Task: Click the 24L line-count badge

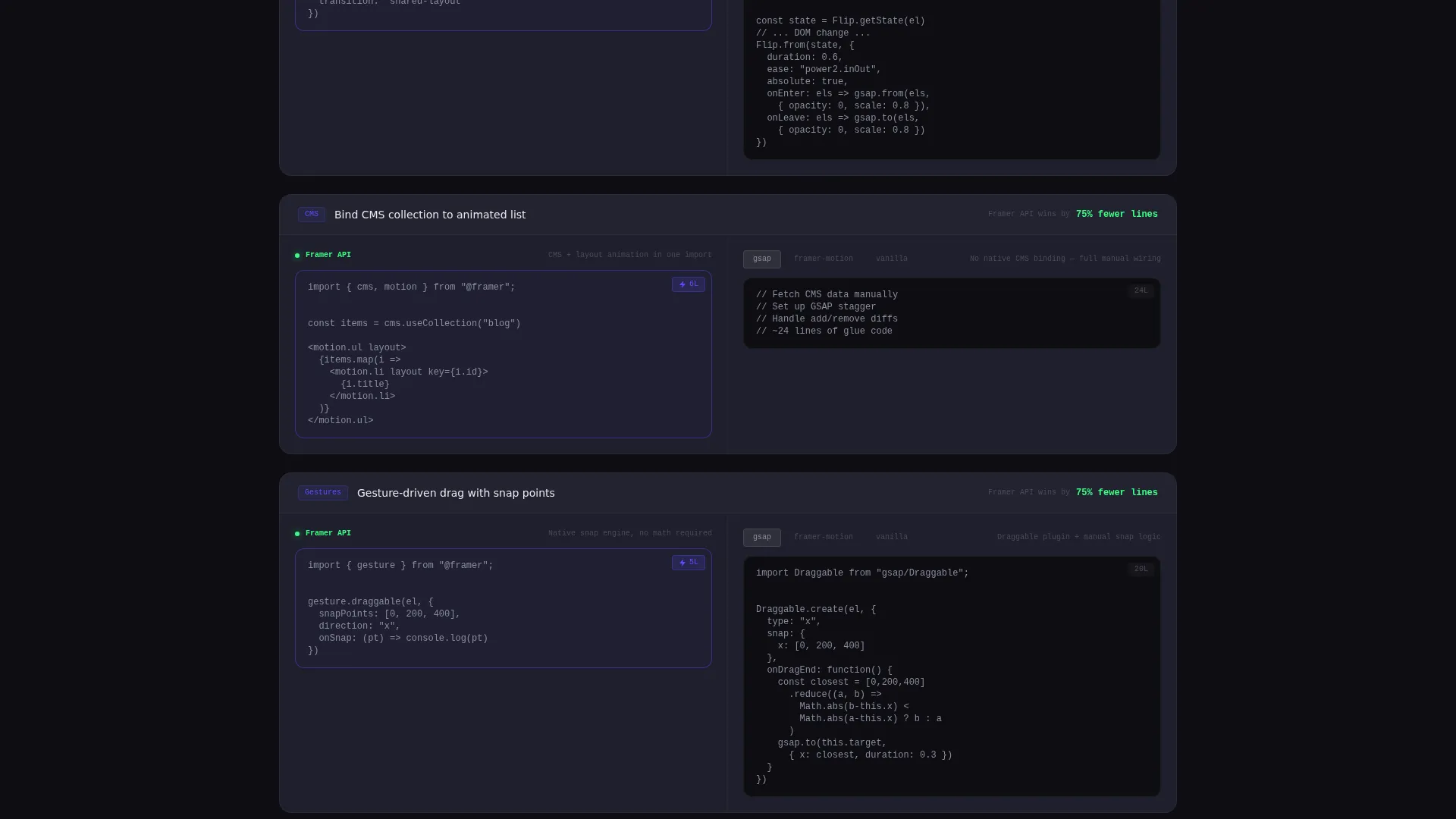Action: 1141,291
